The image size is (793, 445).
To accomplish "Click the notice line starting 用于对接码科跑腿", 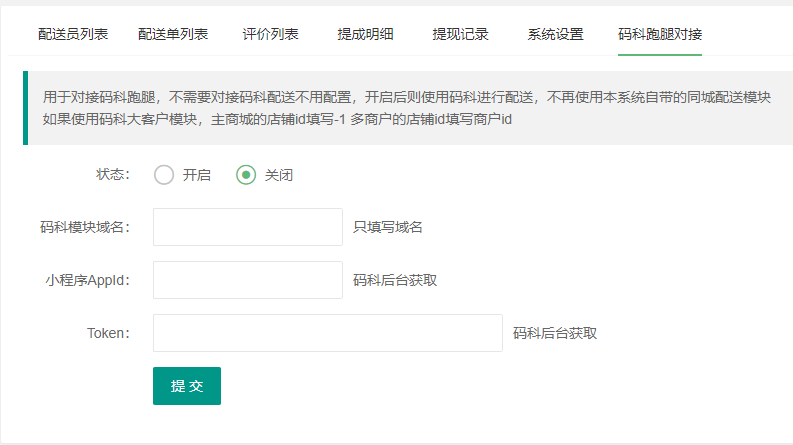I will coord(407,97).
